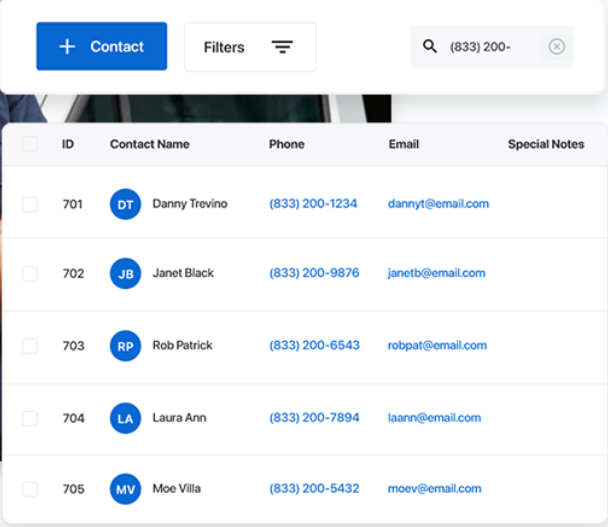Toggle the select-all checkbox in header
Screen dimensions: 608x527
tap(30, 144)
